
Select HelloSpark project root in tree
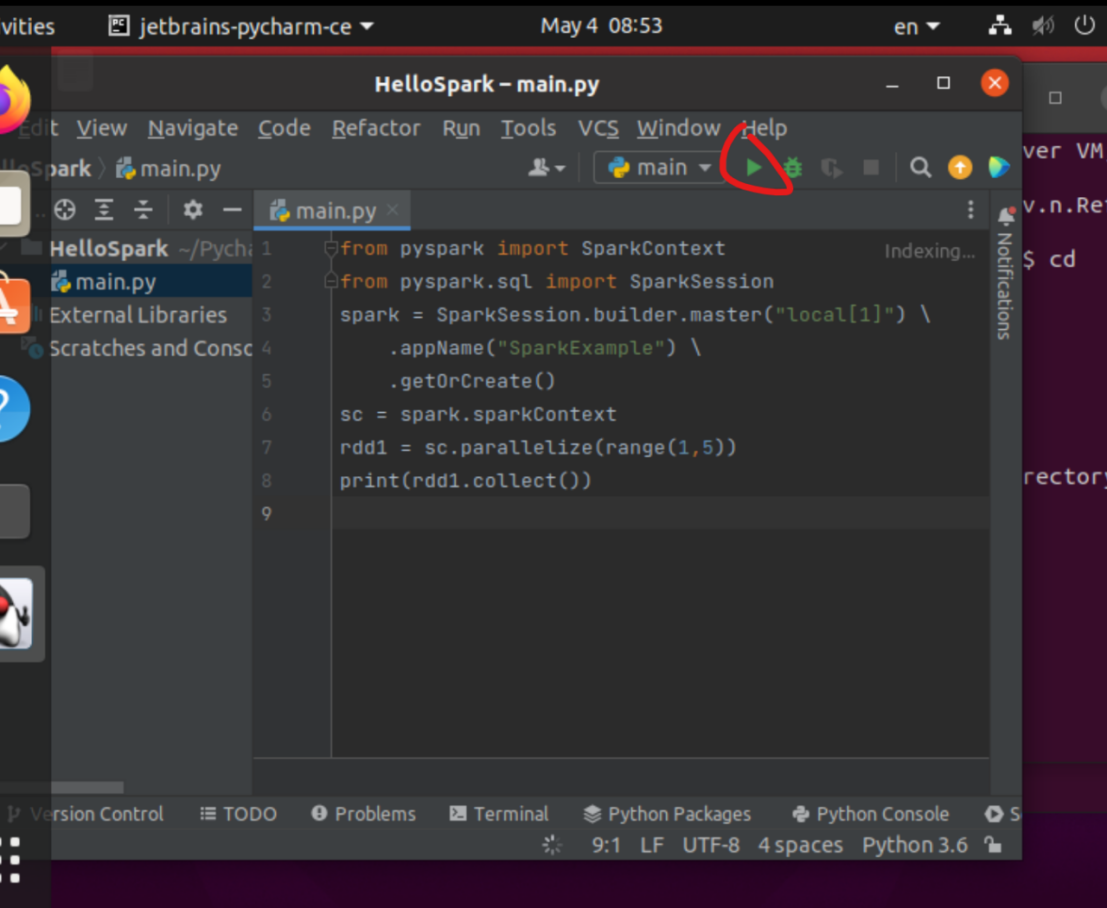tap(109, 249)
